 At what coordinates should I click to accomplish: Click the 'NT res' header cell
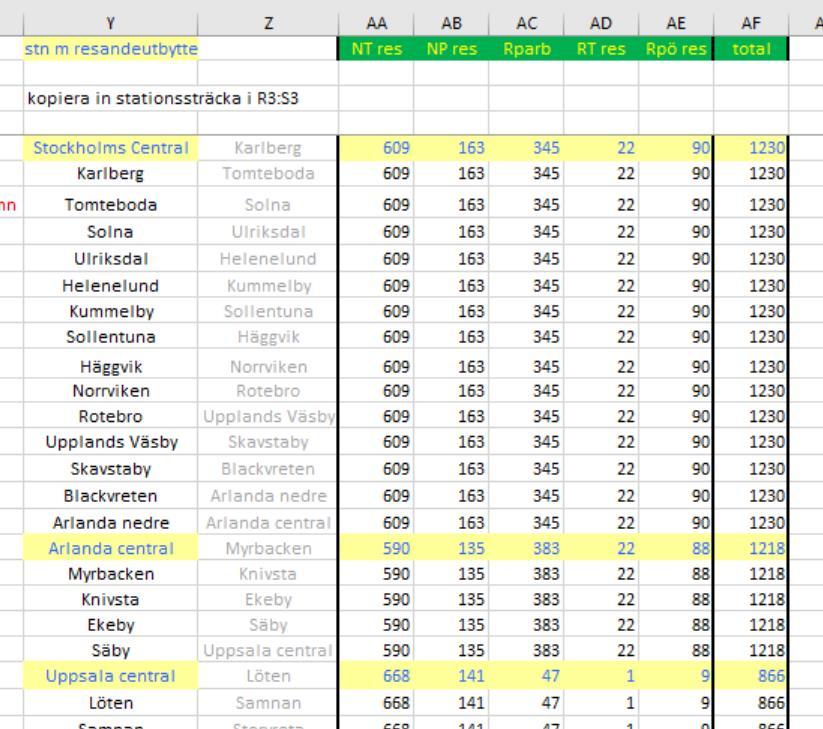[x=376, y=49]
